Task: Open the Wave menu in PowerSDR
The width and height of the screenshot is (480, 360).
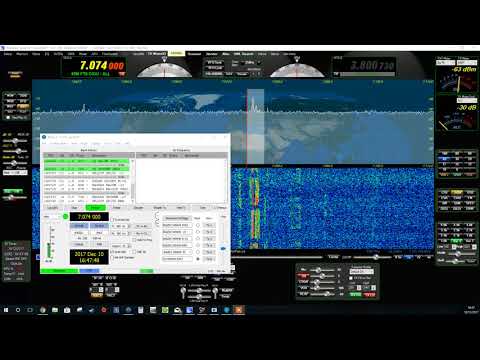Action: (36, 54)
